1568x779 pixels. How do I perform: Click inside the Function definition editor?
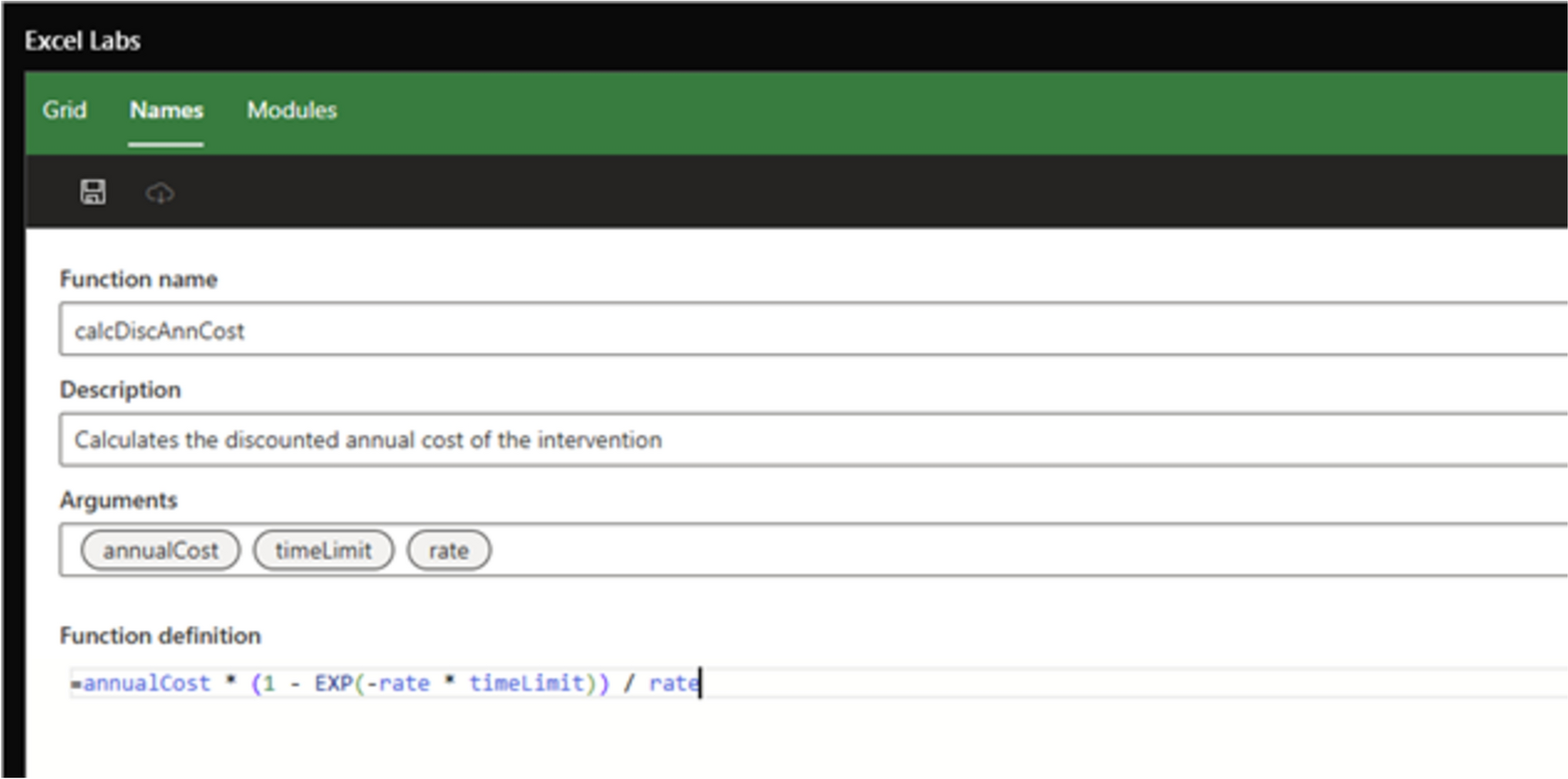pos(385,683)
